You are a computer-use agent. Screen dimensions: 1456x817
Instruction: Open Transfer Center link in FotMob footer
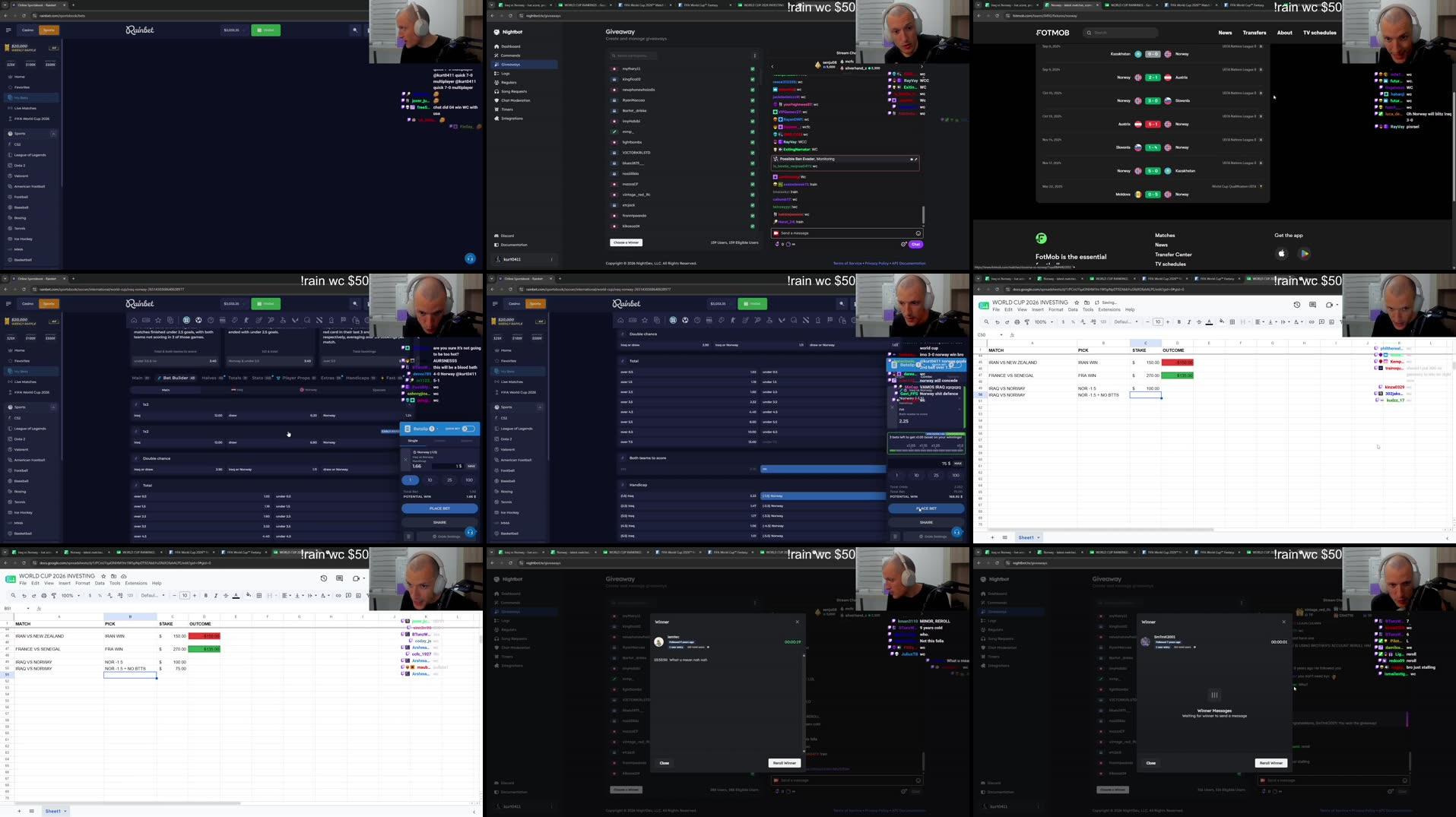click(x=1173, y=255)
